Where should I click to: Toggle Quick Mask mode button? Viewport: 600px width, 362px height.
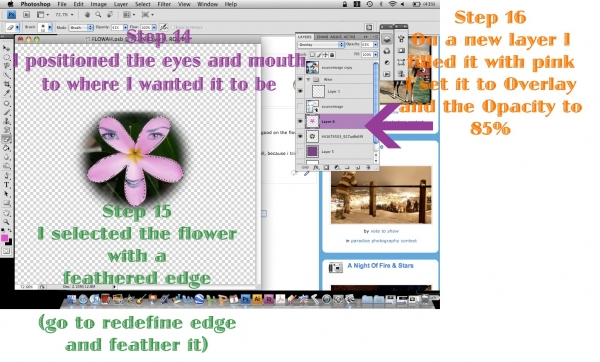pyautogui.click(x=6, y=251)
